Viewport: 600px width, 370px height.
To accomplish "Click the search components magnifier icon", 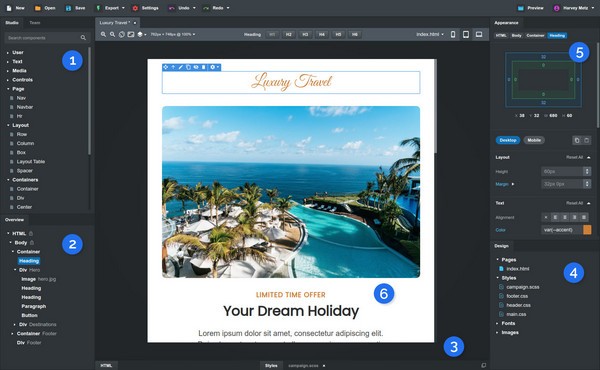I will click(x=83, y=37).
